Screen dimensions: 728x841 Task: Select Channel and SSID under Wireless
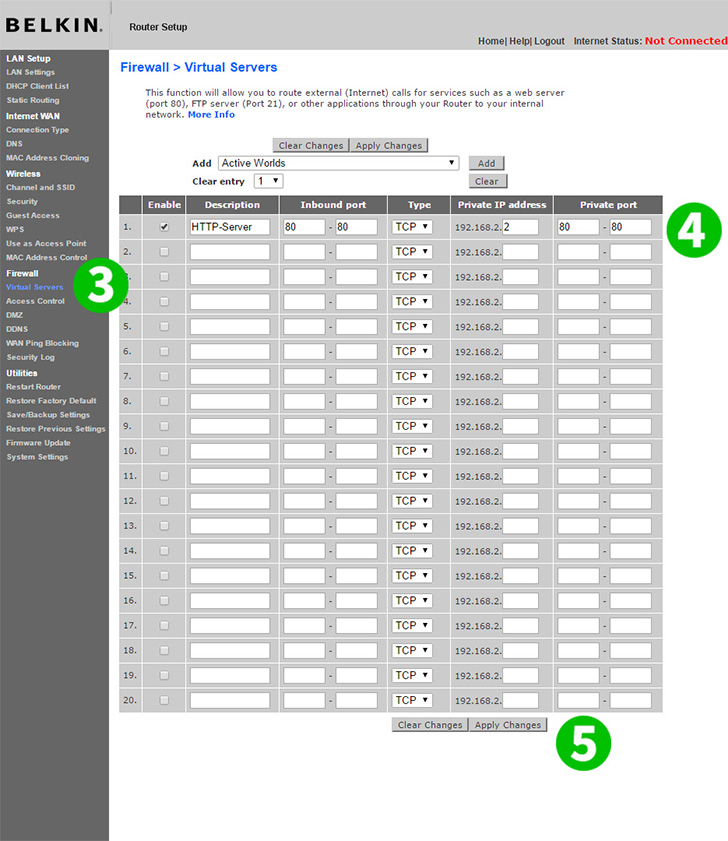tap(40, 187)
